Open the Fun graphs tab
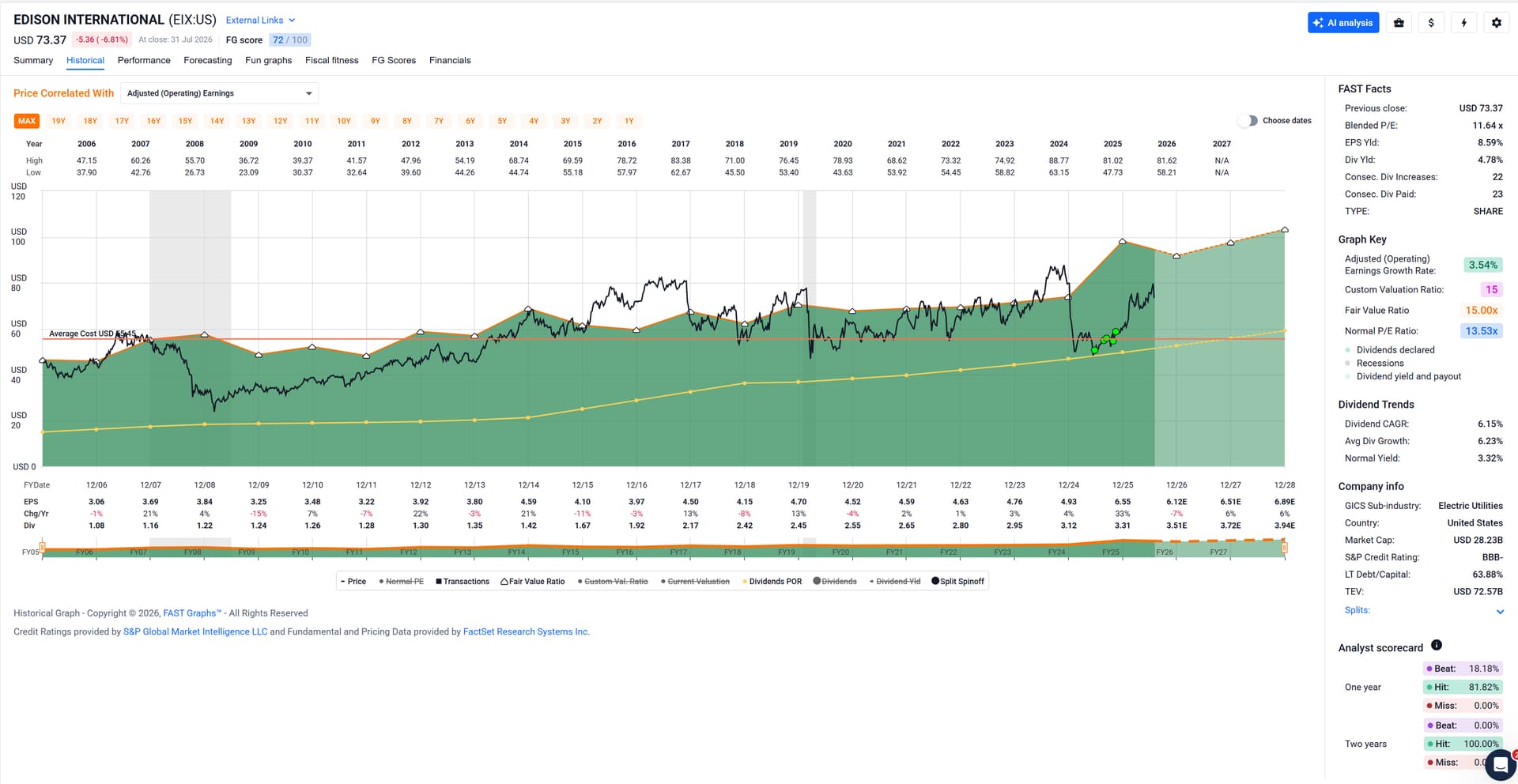 click(x=269, y=61)
